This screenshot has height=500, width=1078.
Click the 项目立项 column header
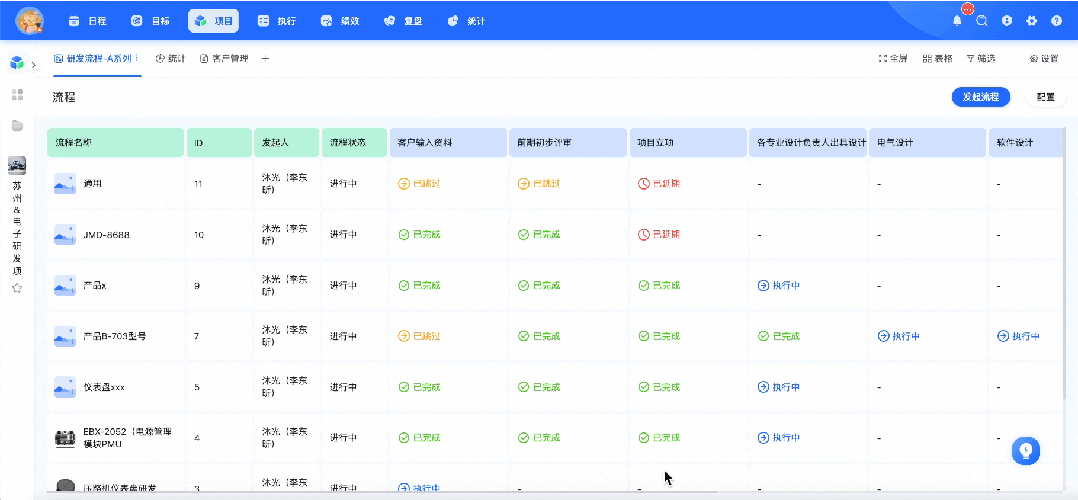(x=688, y=143)
